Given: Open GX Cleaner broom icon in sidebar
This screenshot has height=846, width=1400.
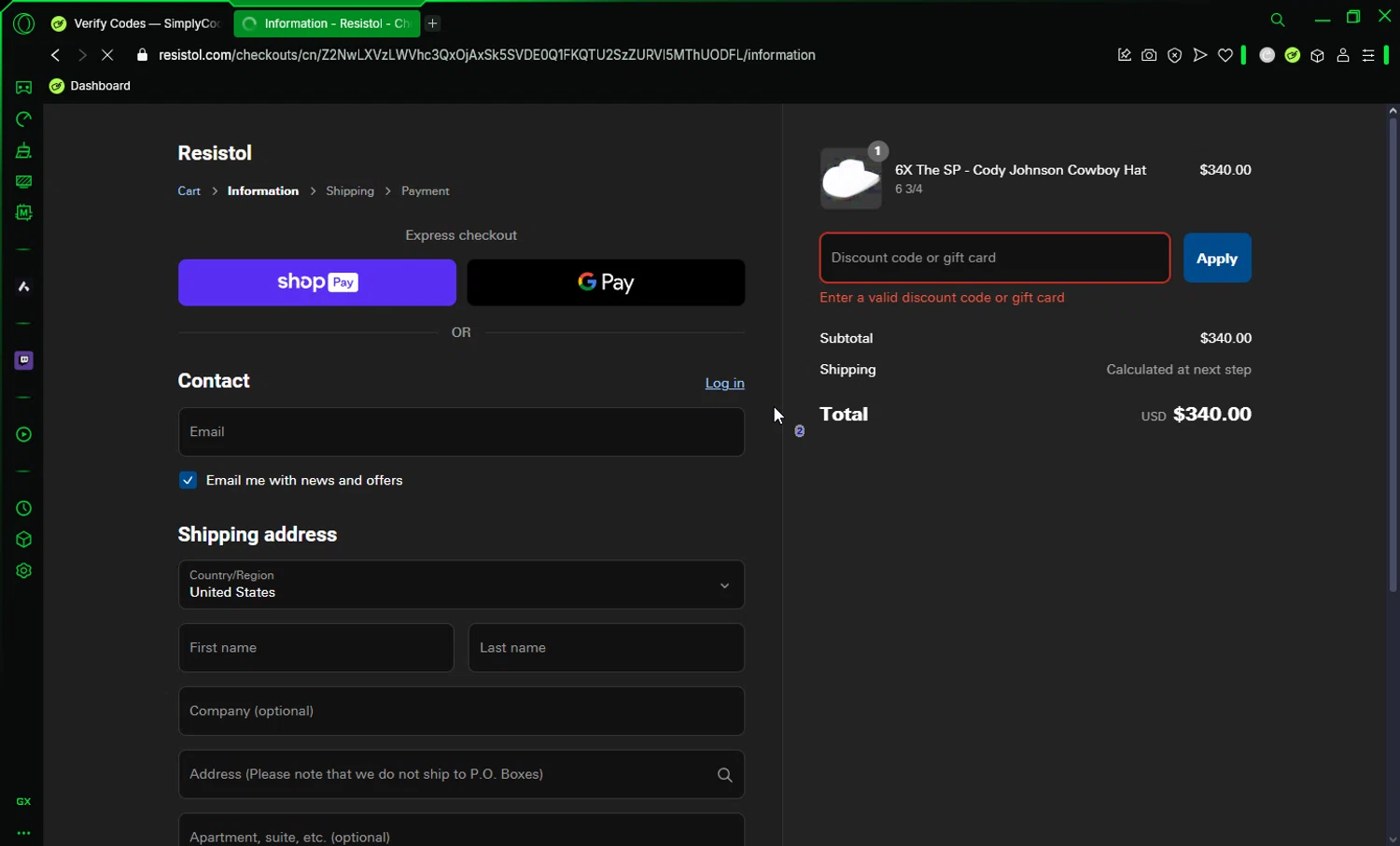Looking at the screenshot, I should coord(24,150).
